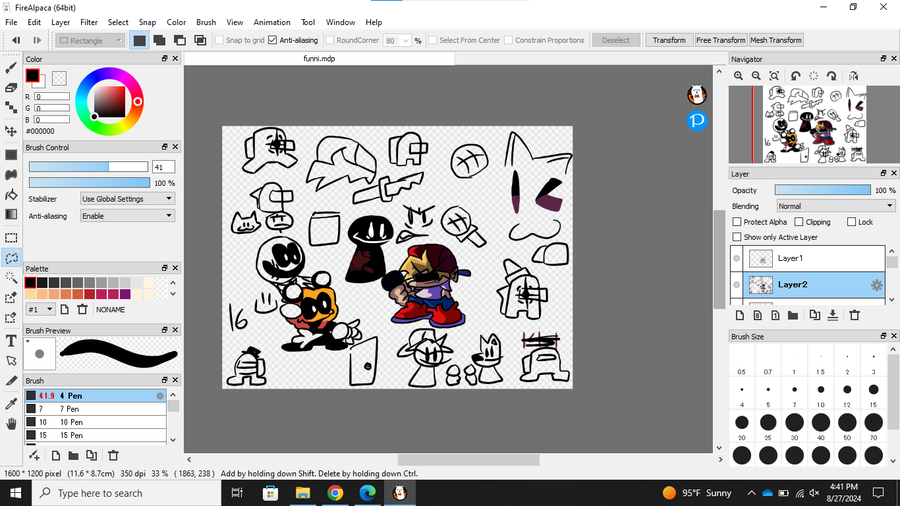Open settings gear for 4 Pen brush
The width and height of the screenshot is (900, 506).
click(x=160, y=396)
